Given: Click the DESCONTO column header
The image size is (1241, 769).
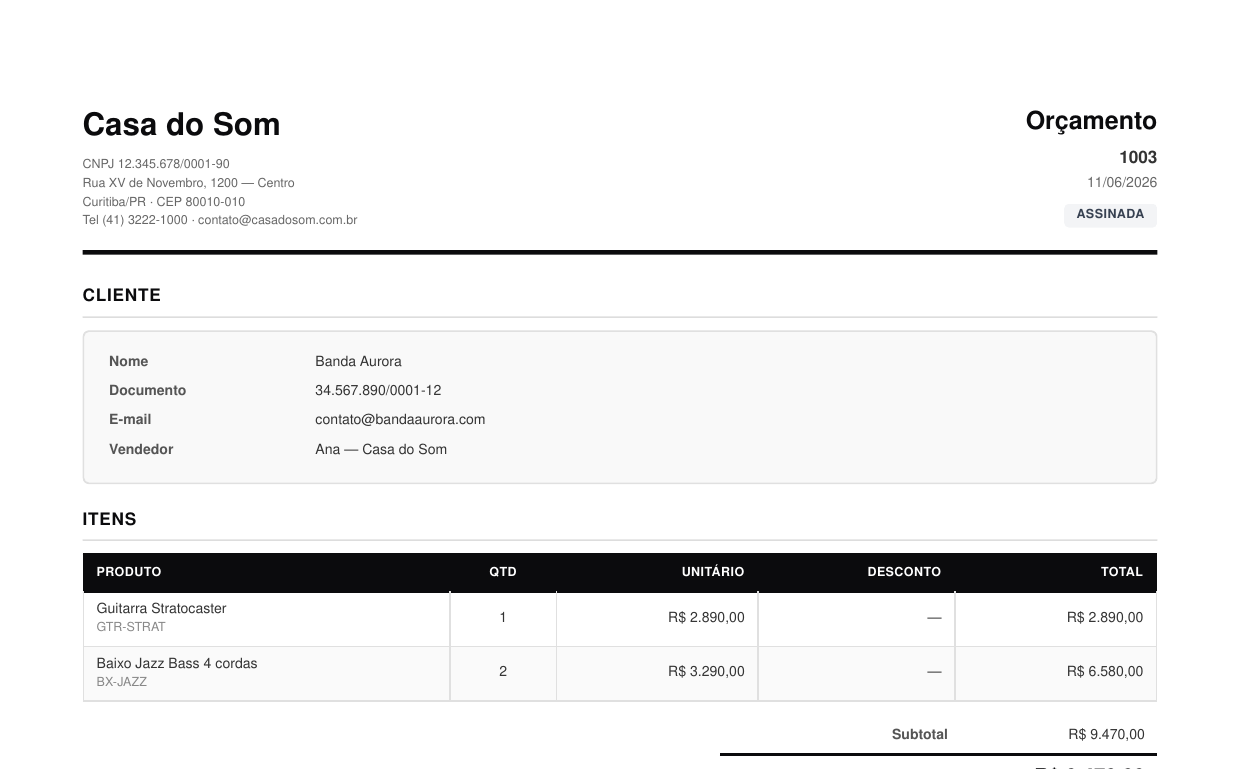Looking at the screenshot, I should 904,572.
